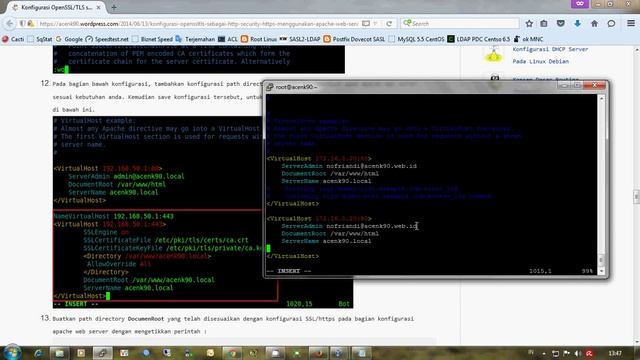Click the taskbar clock showing 13:47
Image resolution: width=640 pixels, height=360 pixels.
(615, 353)
